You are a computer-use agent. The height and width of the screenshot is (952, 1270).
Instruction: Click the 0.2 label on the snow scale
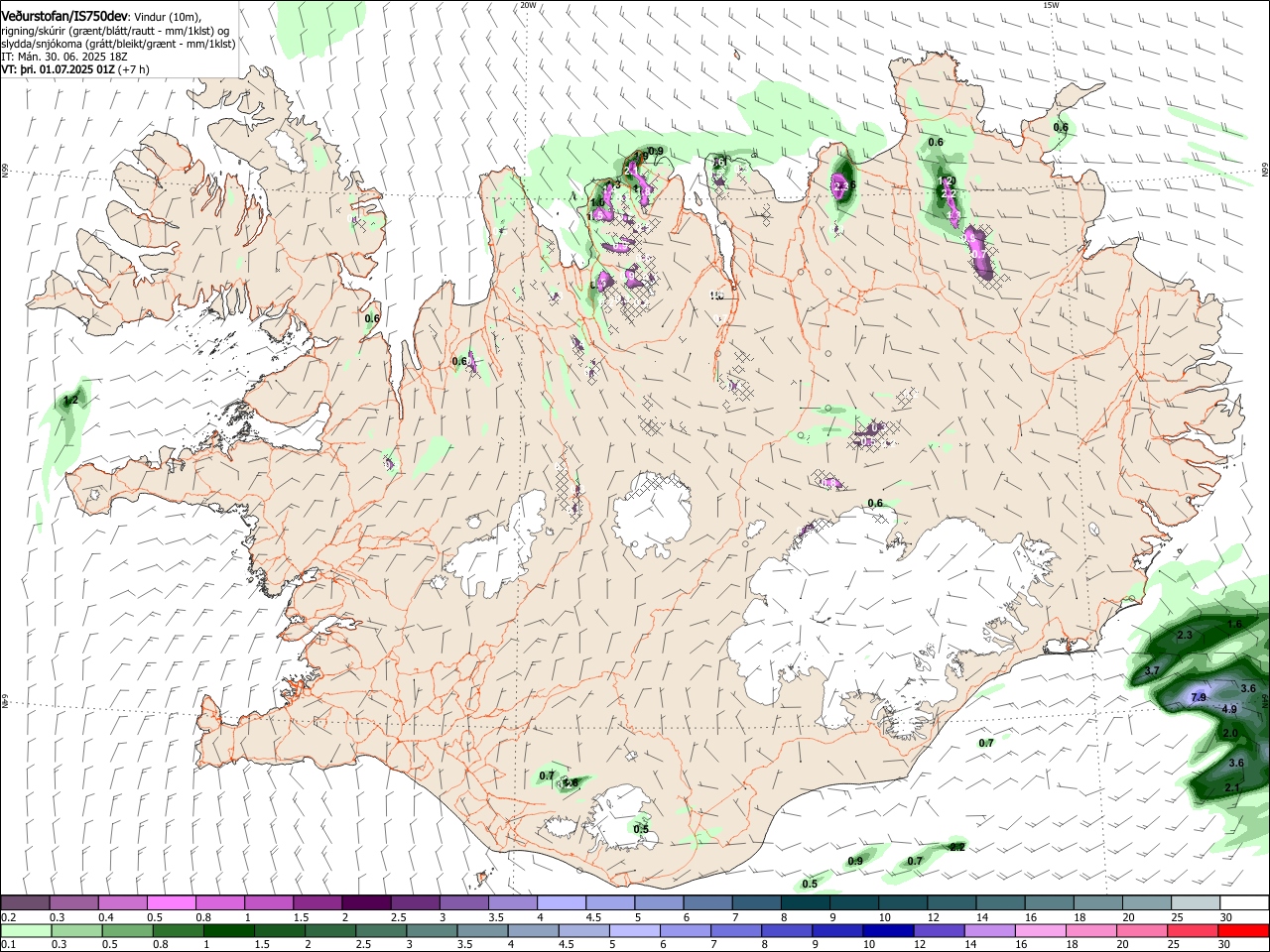tap(9, 917)
